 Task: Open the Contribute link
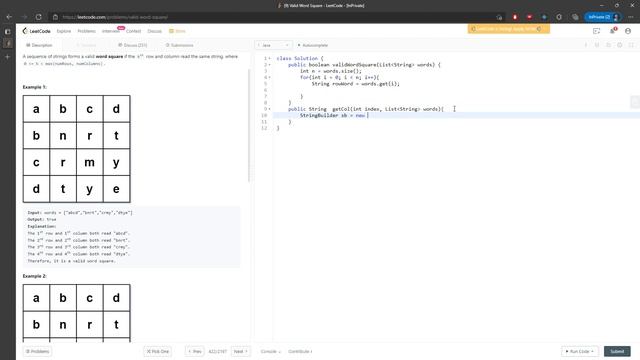300,351
